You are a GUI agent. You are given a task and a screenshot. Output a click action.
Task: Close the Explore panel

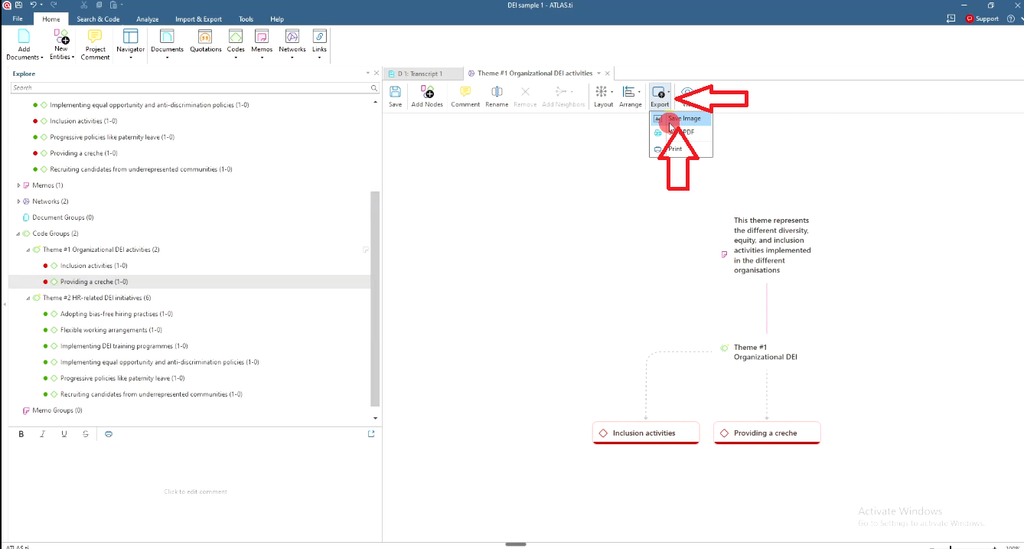(x=376, y=73)
